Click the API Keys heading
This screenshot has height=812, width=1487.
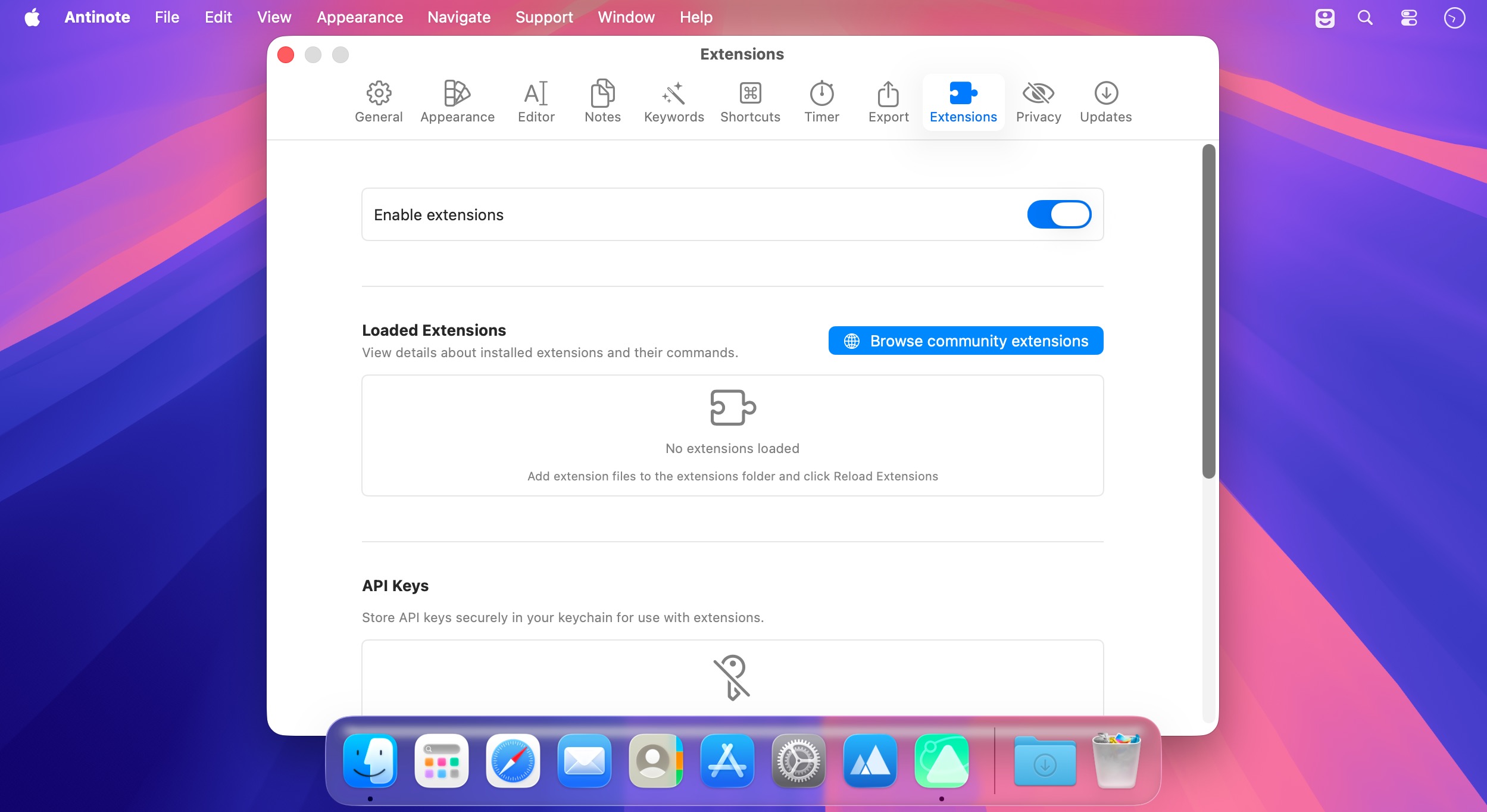coord(395,586)
